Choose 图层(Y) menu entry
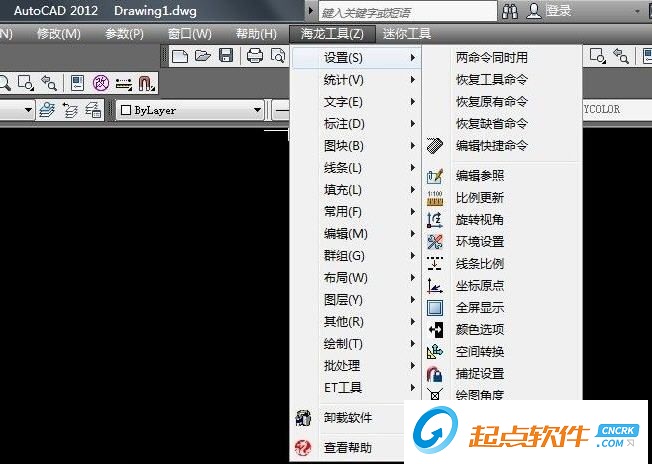Image resolution: width=652 pixels, height=464 pixels. tap(356, 300)
